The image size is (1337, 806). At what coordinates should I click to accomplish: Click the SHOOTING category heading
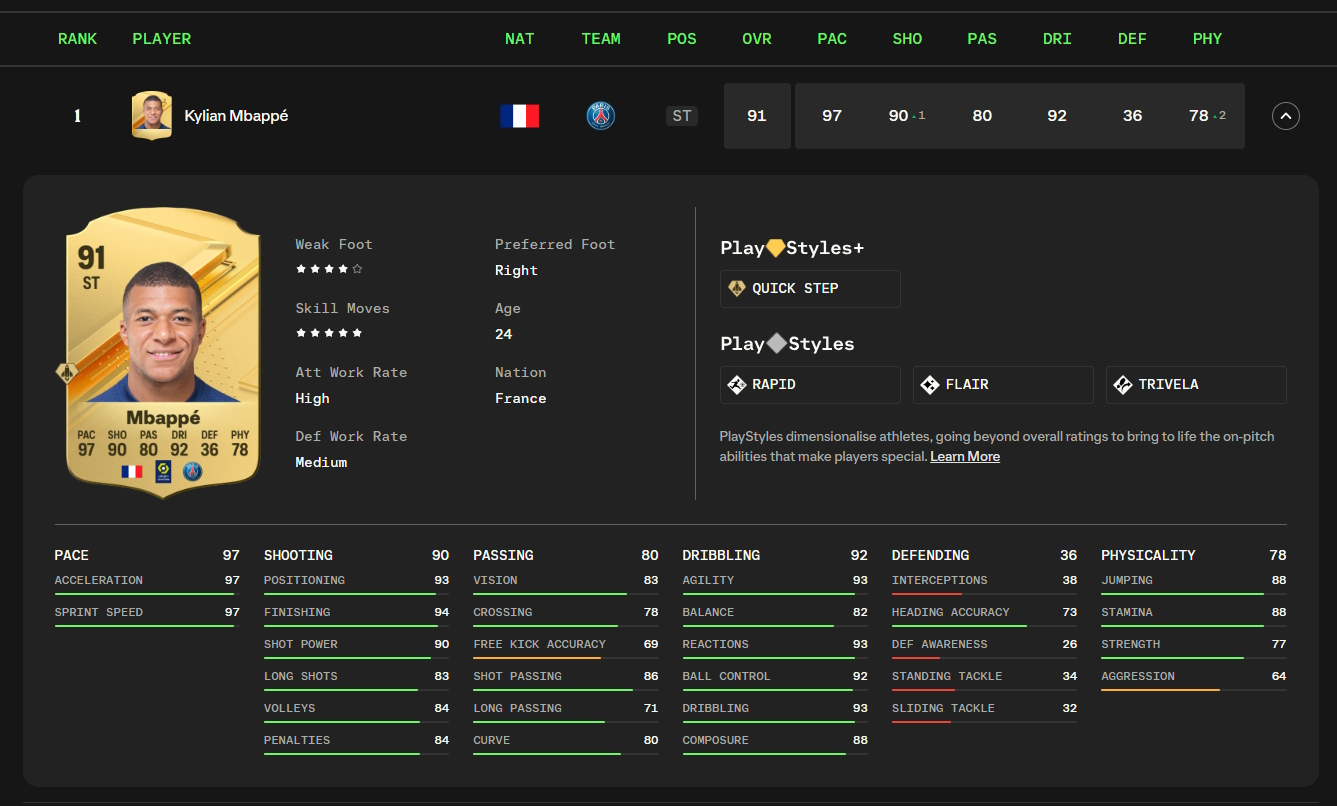(298, 555)
